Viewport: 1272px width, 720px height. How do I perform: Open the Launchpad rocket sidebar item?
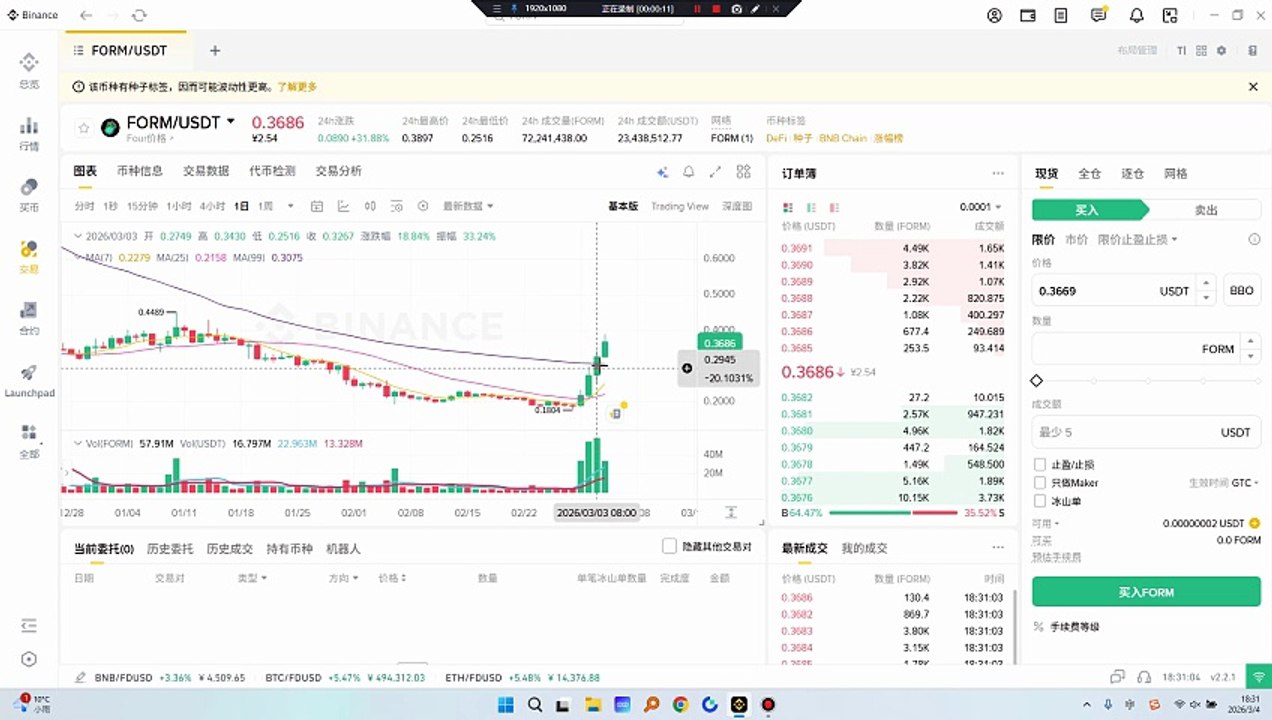pyautogui.click(x=29, y=380)
